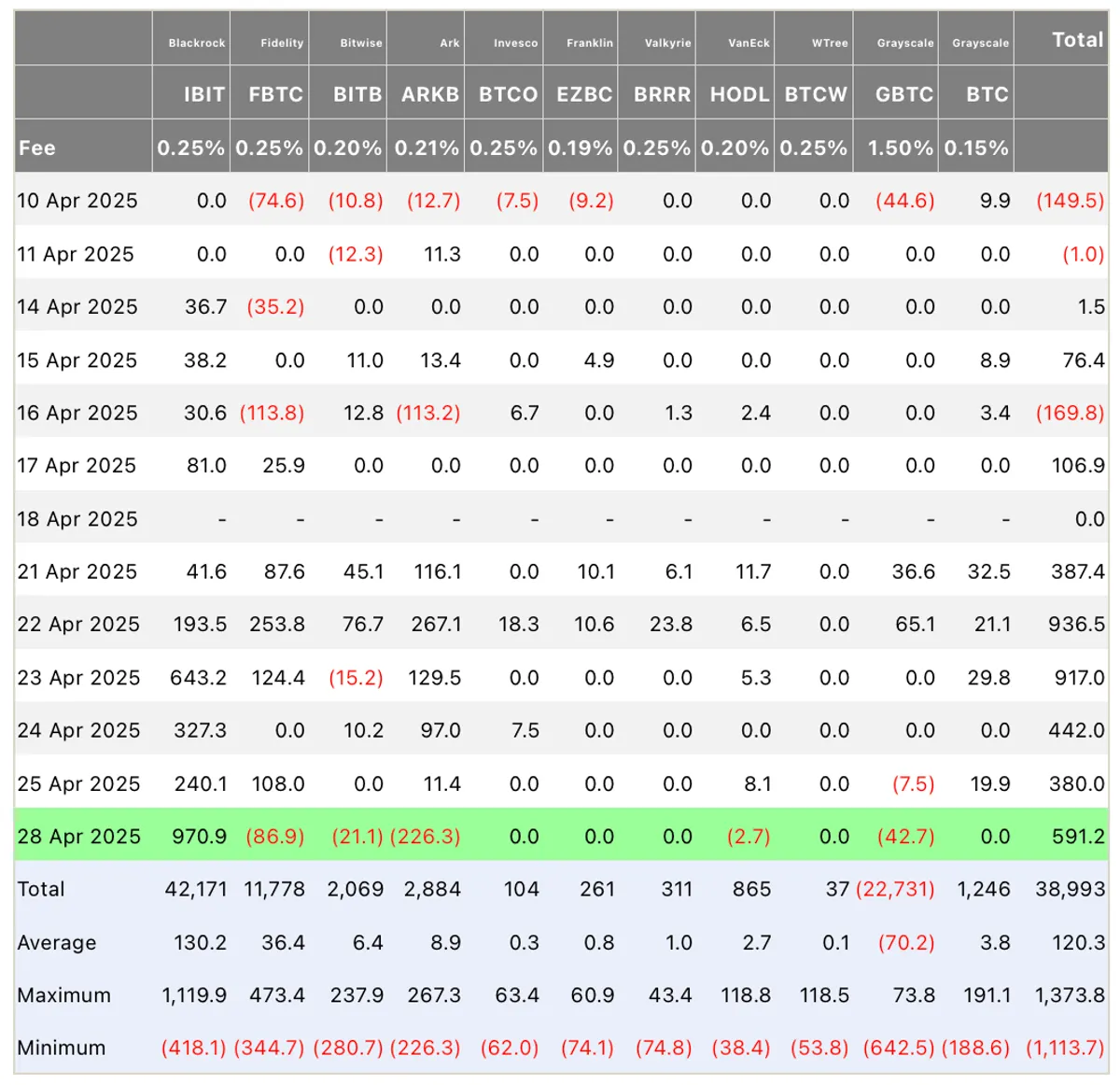1120x1085 pixels.
Task: Click the Average row label
Action: 56,943
